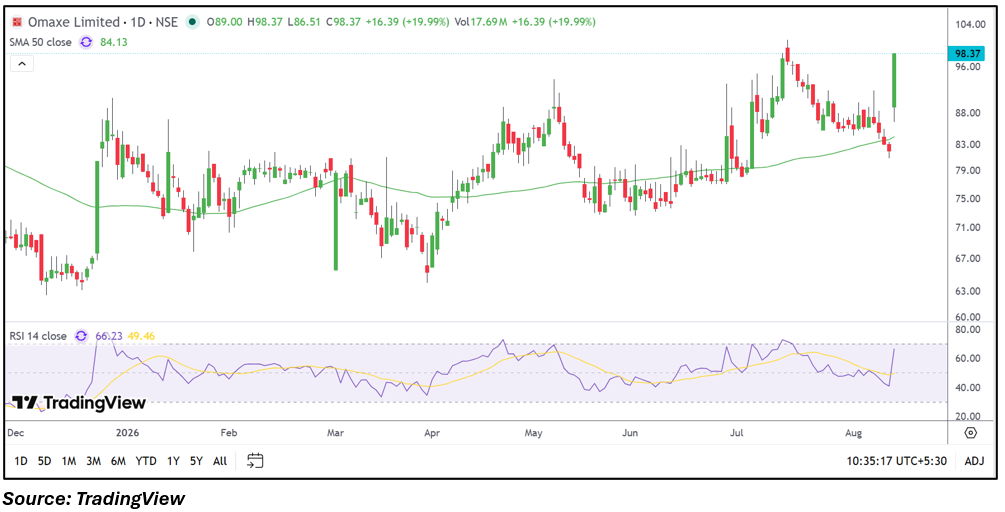
Task: Show the All time range
Action: (x=219, y=461)
